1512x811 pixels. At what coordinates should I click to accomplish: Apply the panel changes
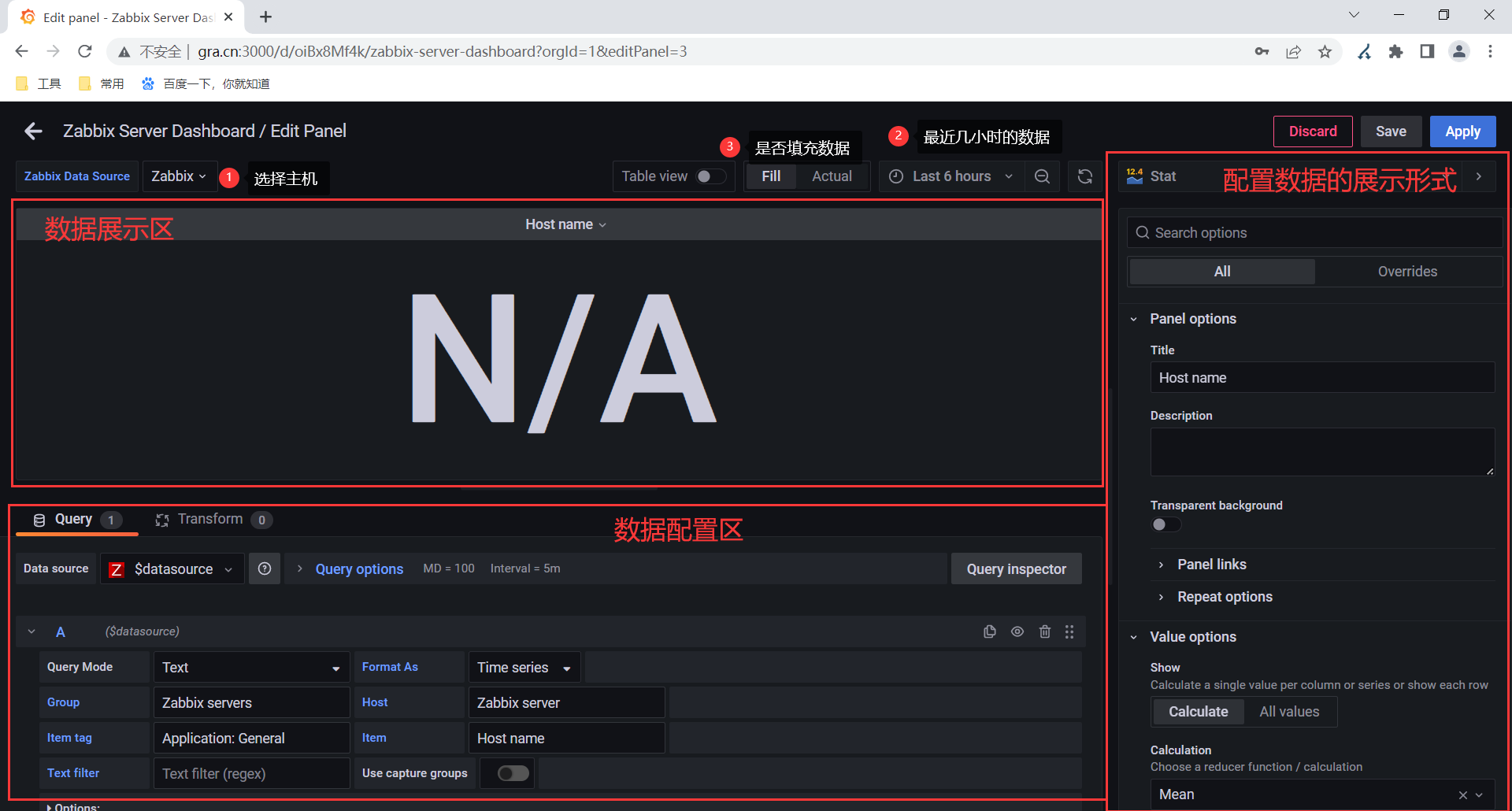coord(1462,131)
